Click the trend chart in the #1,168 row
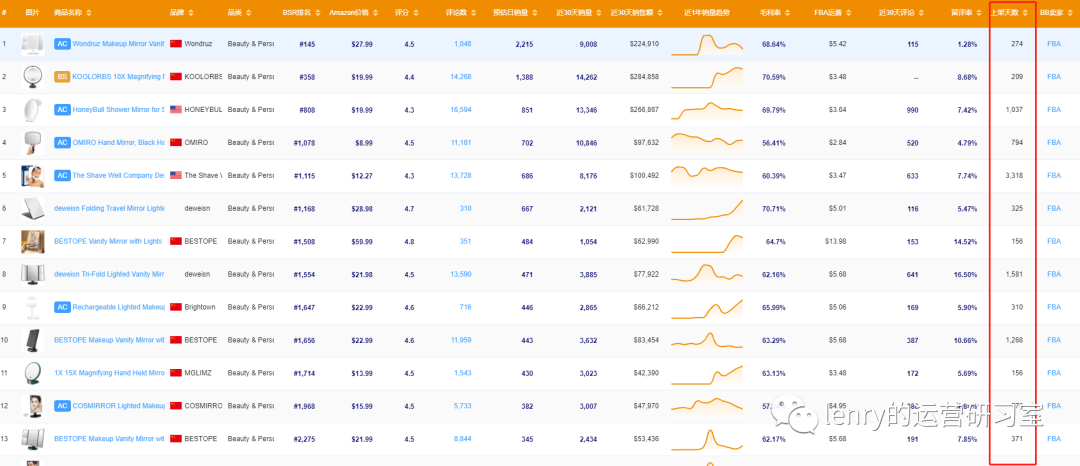This screenshot has width=1080, height=466. click(707, 209)
